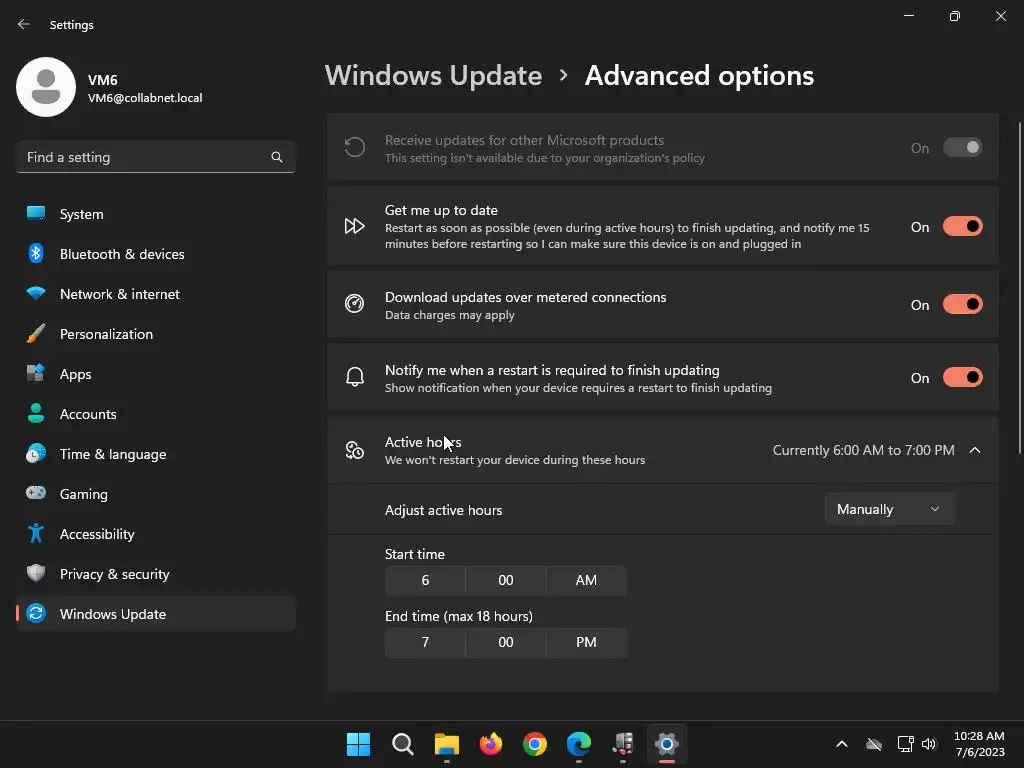The height and width of the screenshot is (768, 1024).
Task: Collapse the Active hours section chevron
Action: coord(975,450)
